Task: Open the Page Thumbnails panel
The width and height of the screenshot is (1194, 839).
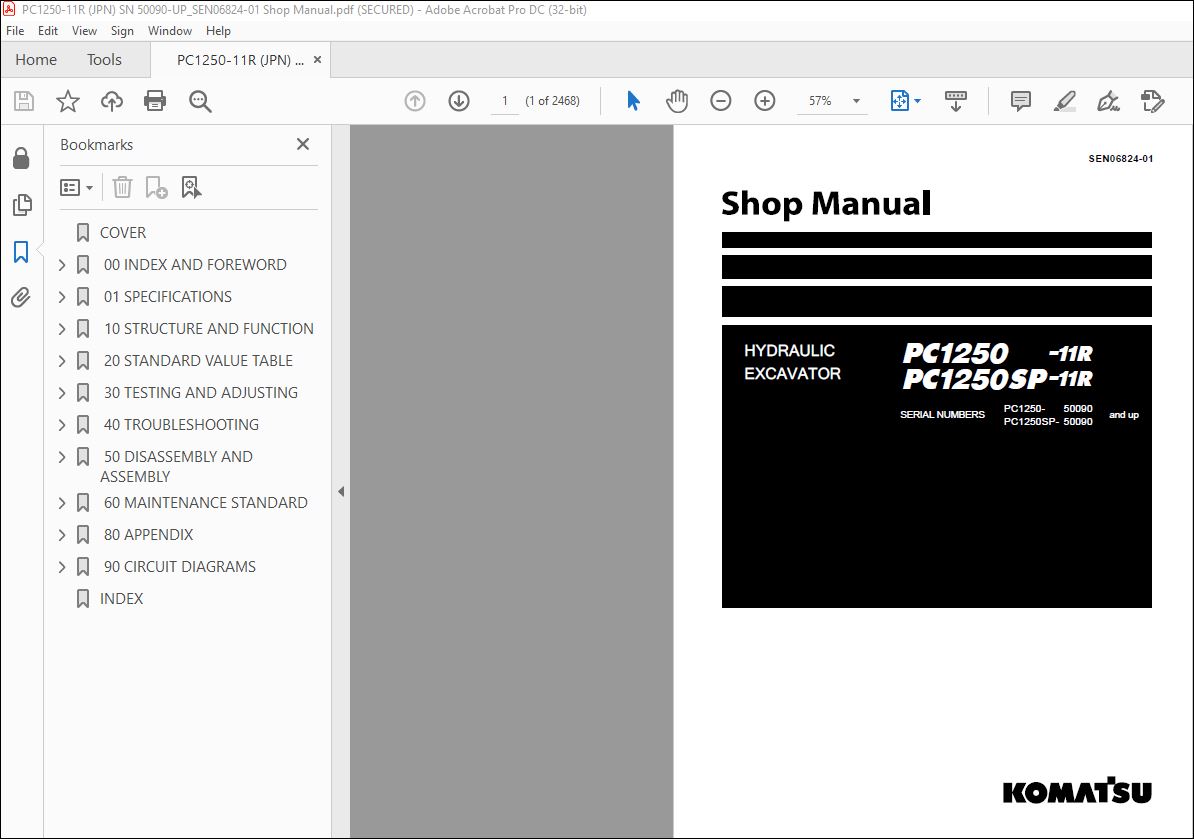Action: pos(22,205)
